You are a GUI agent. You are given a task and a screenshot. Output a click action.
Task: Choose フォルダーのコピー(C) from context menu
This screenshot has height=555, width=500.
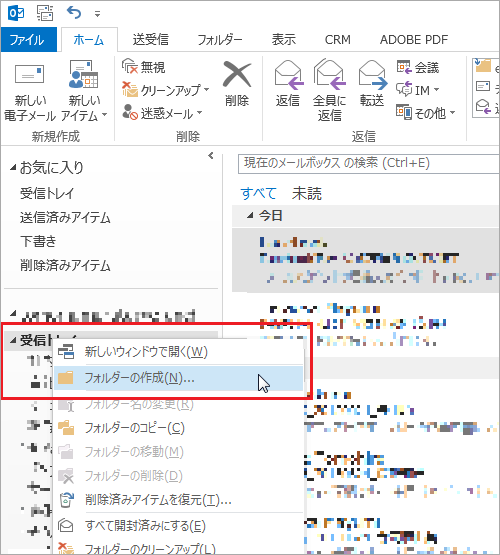point(179,428)
